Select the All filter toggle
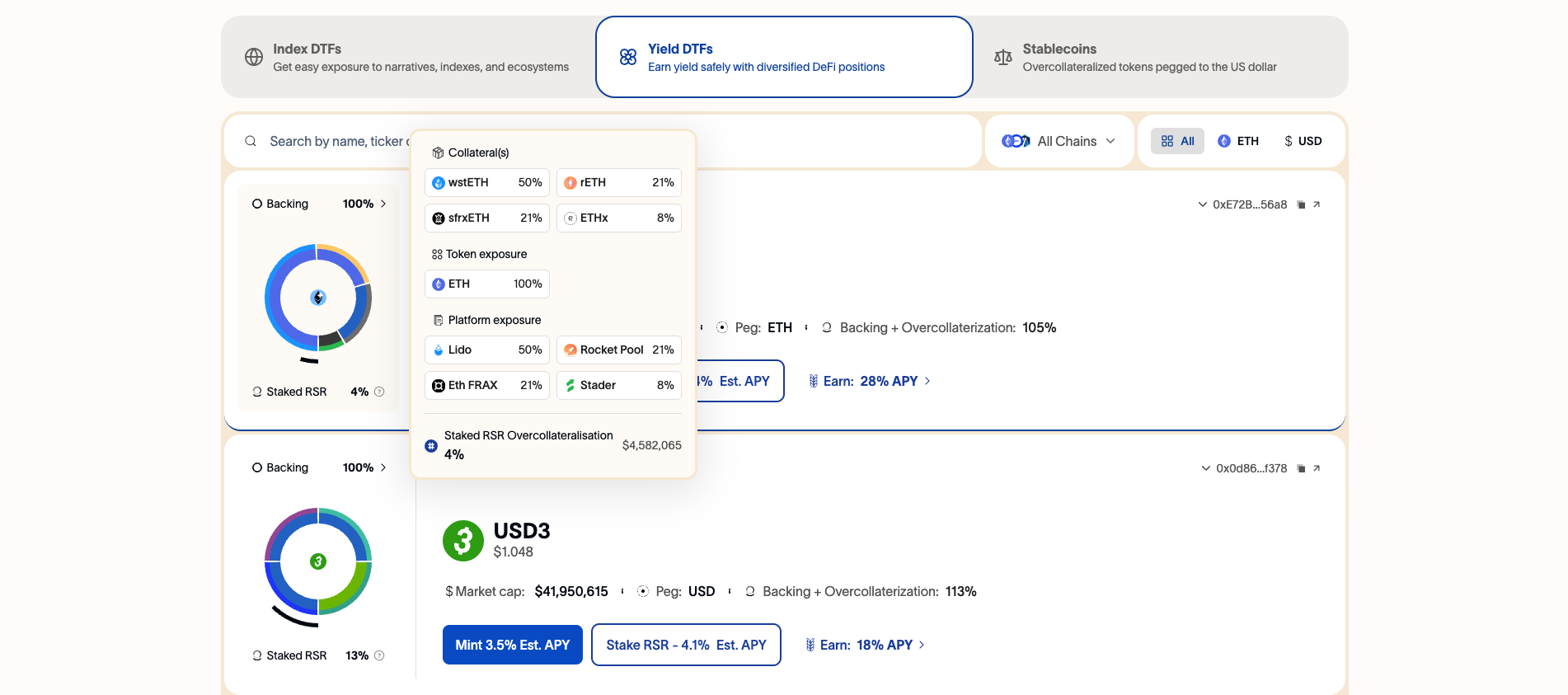This screenshot has width=1568, height=695. 1177,141
